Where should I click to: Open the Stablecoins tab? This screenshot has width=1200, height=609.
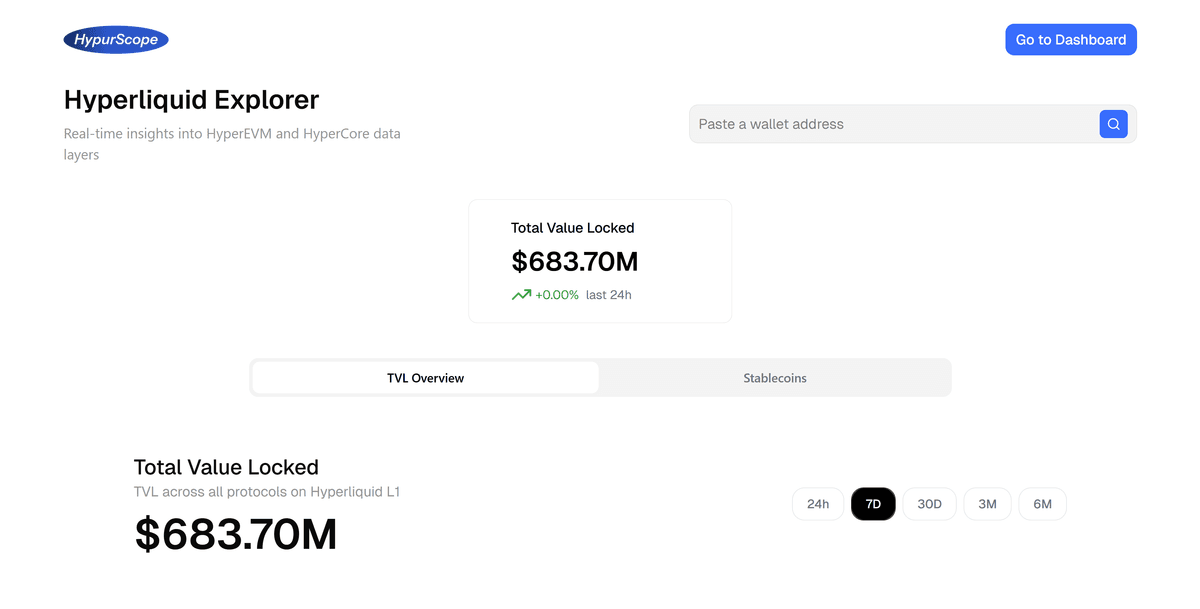pyautogui.click(x=774, y=378)
